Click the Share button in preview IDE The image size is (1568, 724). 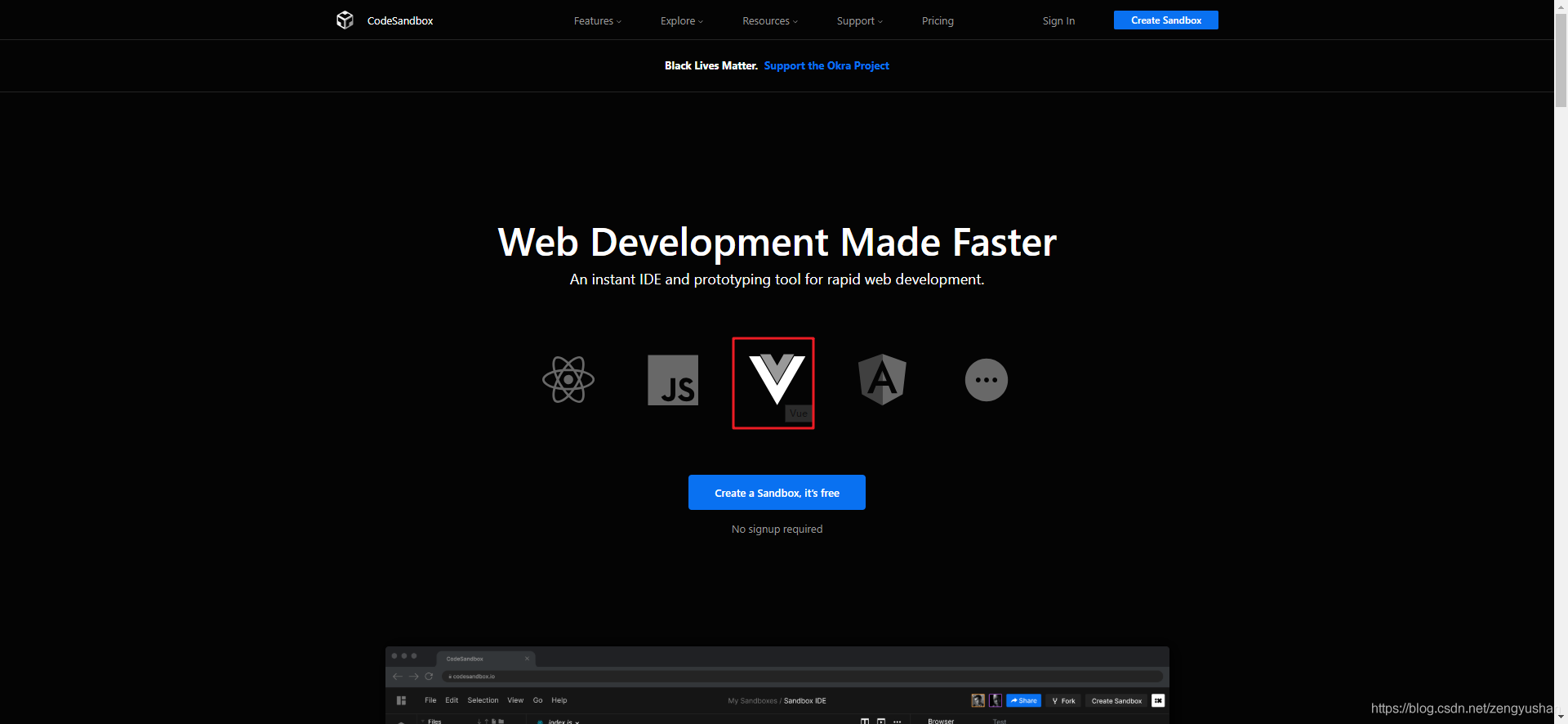click(x=1023, y=700)
